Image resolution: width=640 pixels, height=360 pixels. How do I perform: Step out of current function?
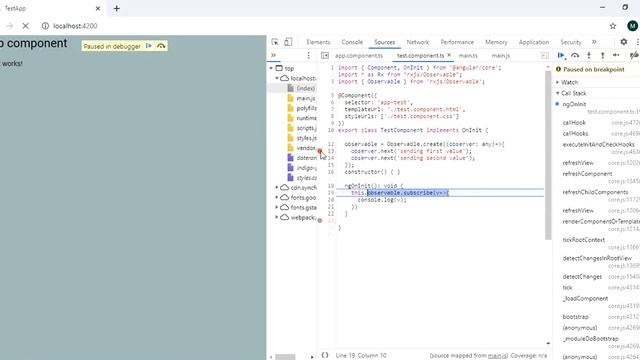click(x=602, y=56)
